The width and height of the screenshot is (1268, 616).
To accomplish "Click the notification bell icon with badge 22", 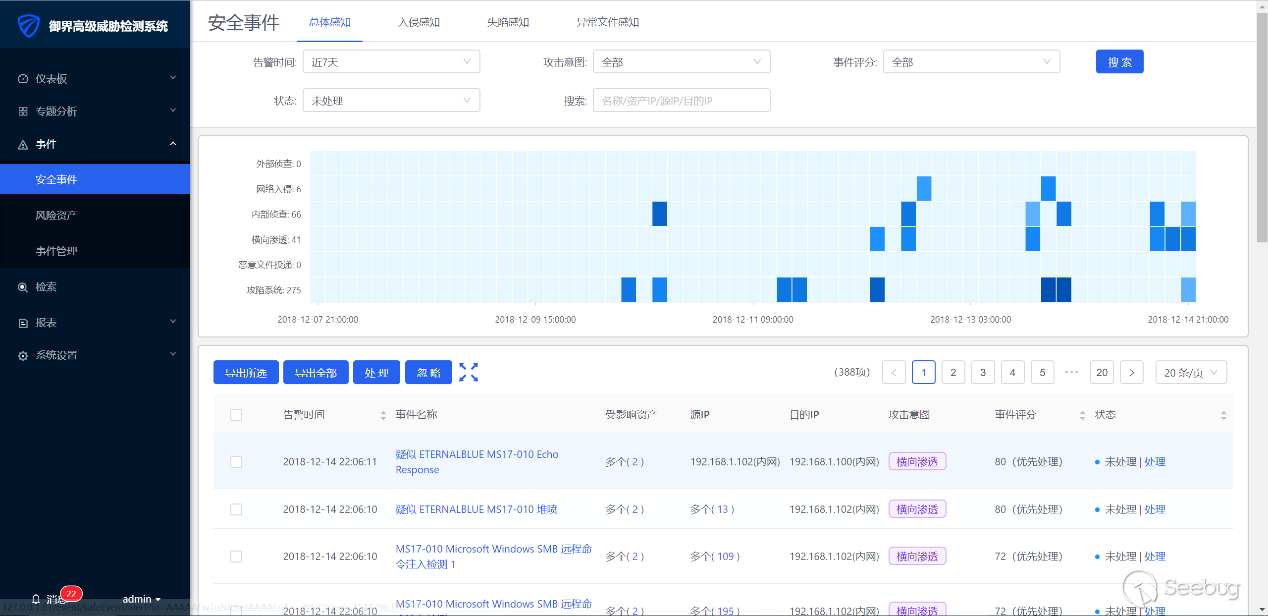I will pyautogui.click(x=37, y=599).
